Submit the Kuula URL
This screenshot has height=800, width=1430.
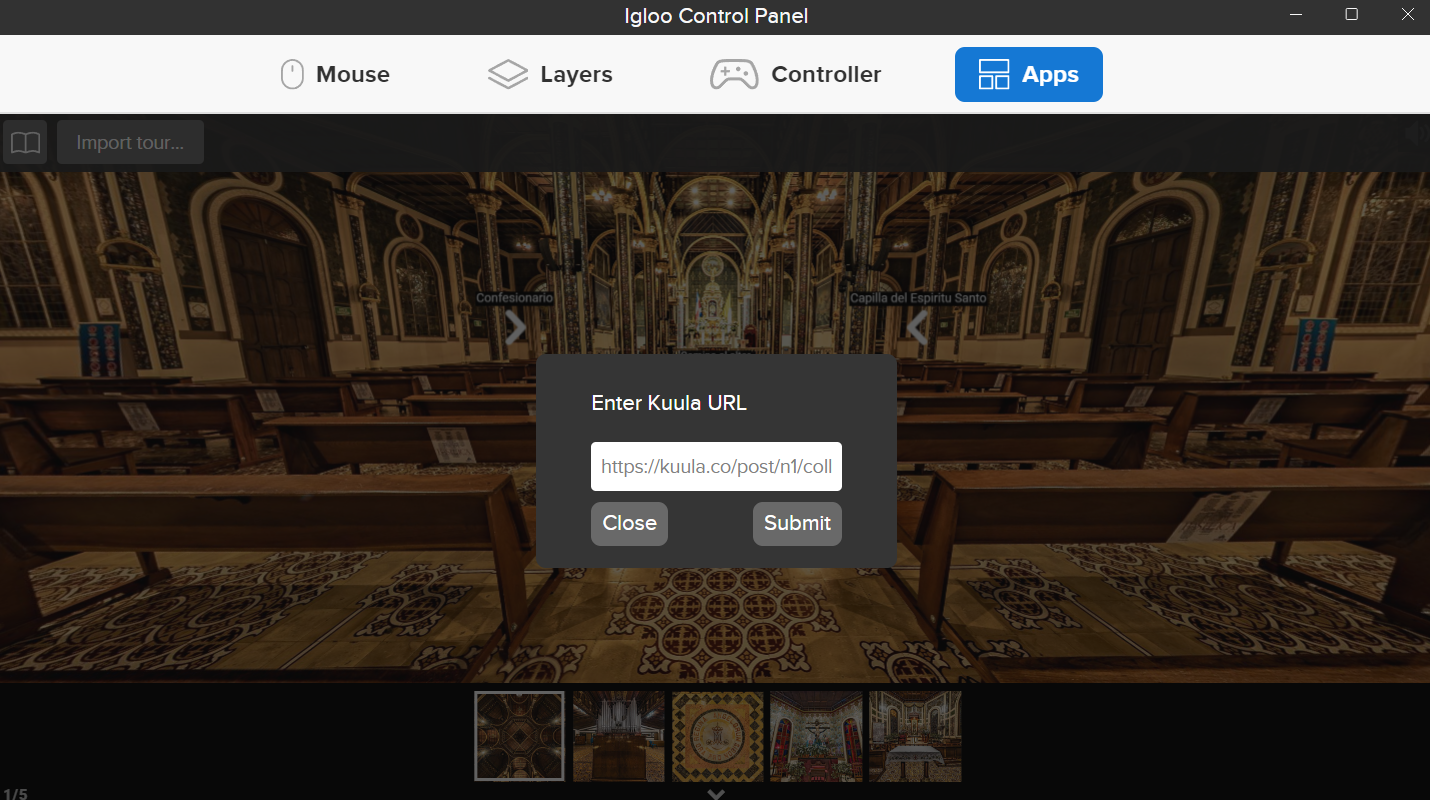point(797,523)
